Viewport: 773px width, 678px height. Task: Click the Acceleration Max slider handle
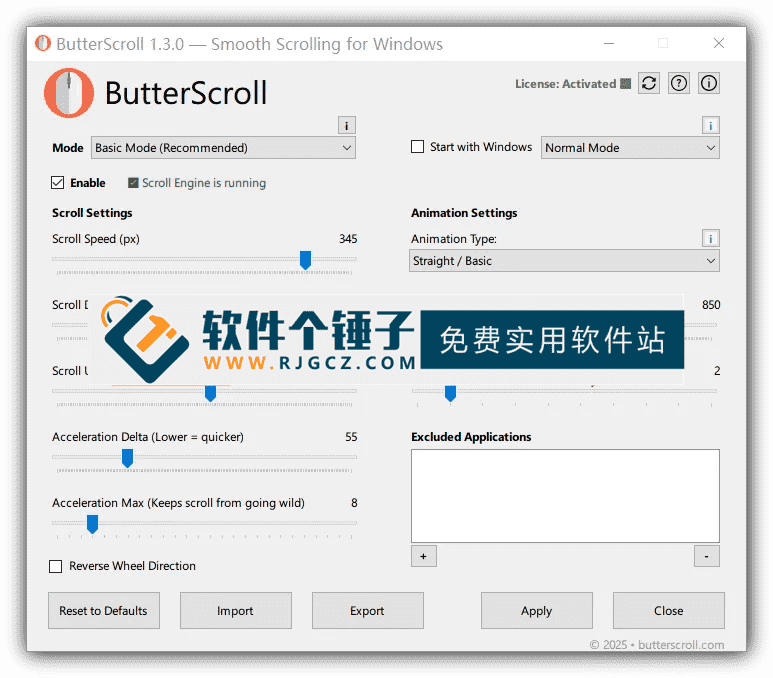tap(92, 524)
